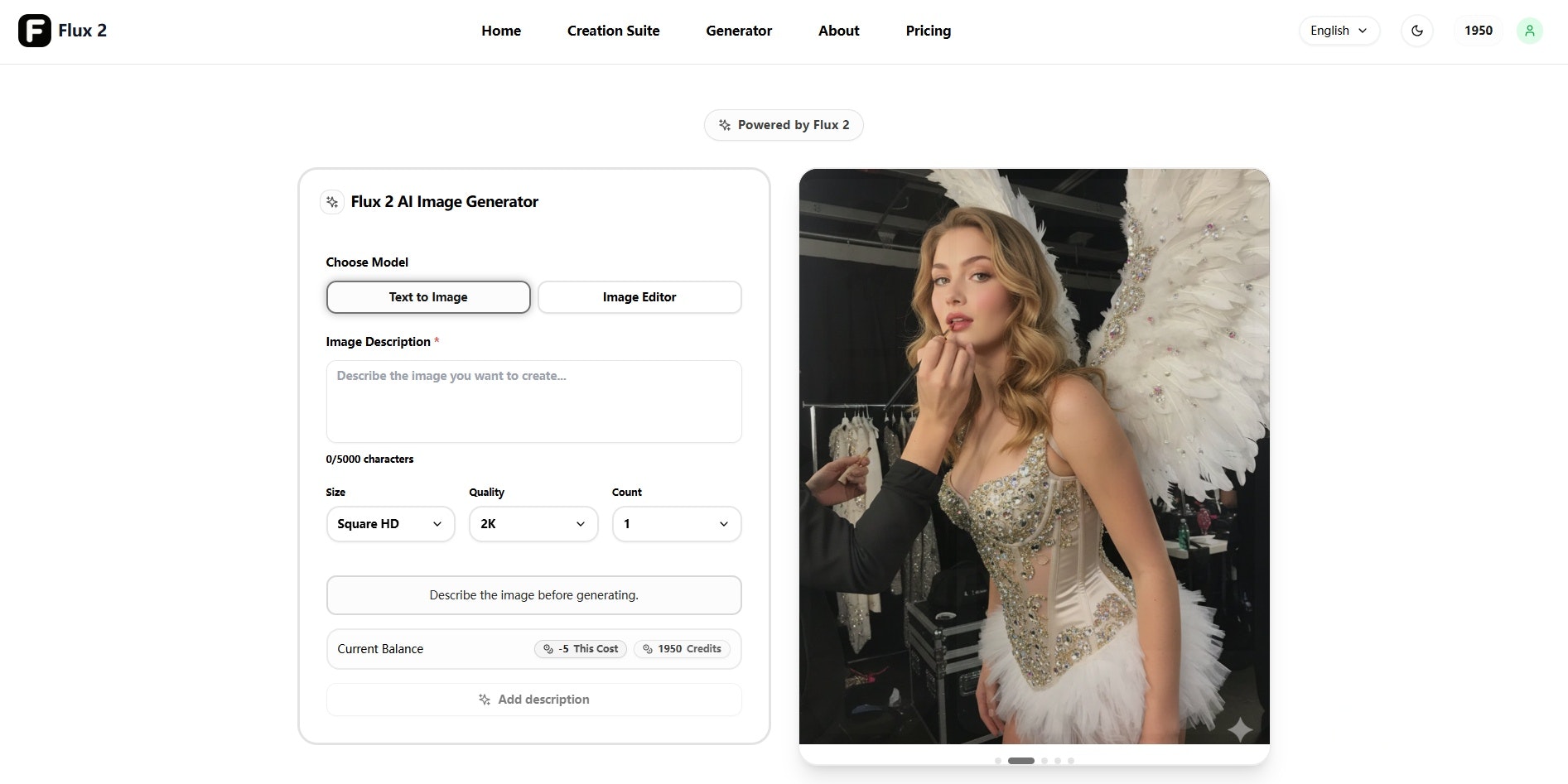The height and width of the screenshot is (784, 1568).
Task: Click the coin icon next to 1950 Credits
Action: 648,649
